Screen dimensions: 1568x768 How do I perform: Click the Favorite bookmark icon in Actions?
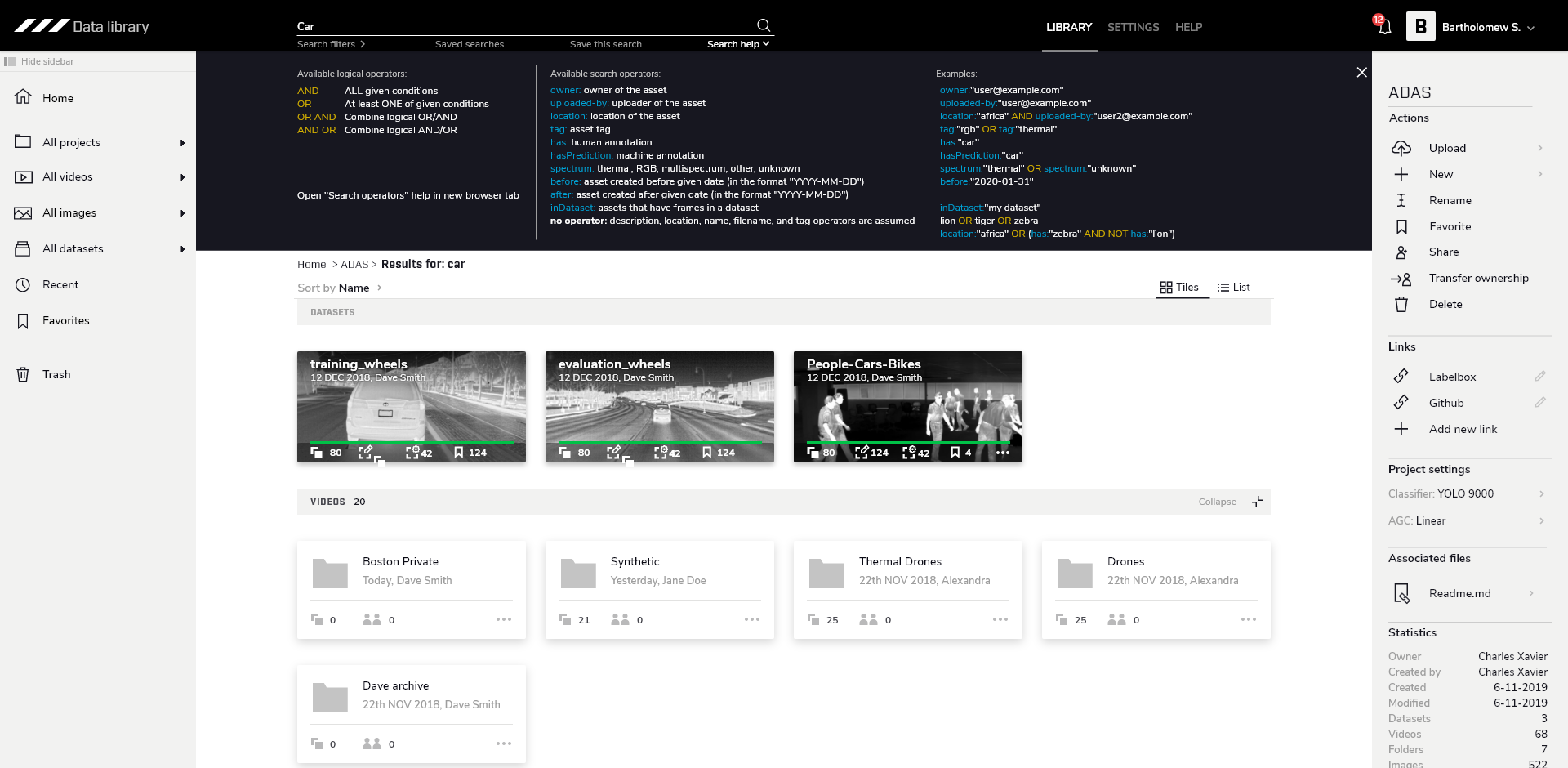point(1401,226)
